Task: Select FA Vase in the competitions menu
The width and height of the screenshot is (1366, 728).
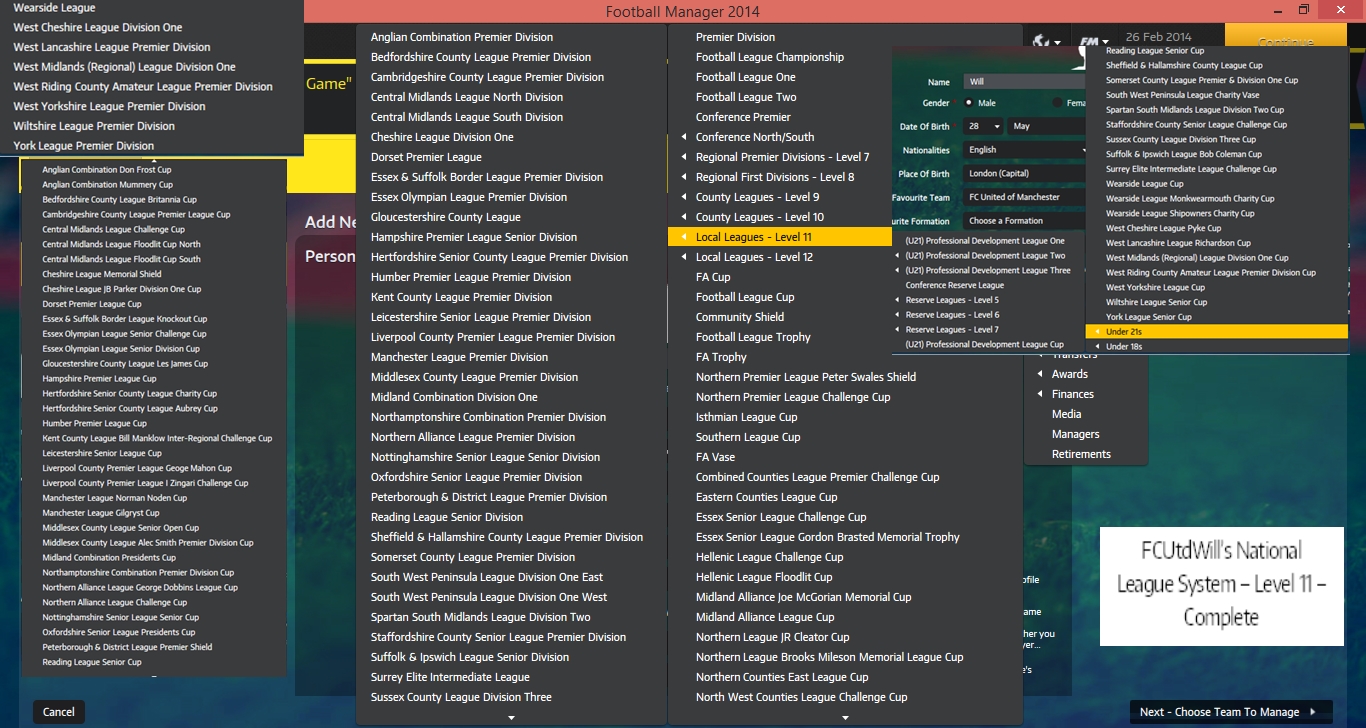Action: [716, 457]
